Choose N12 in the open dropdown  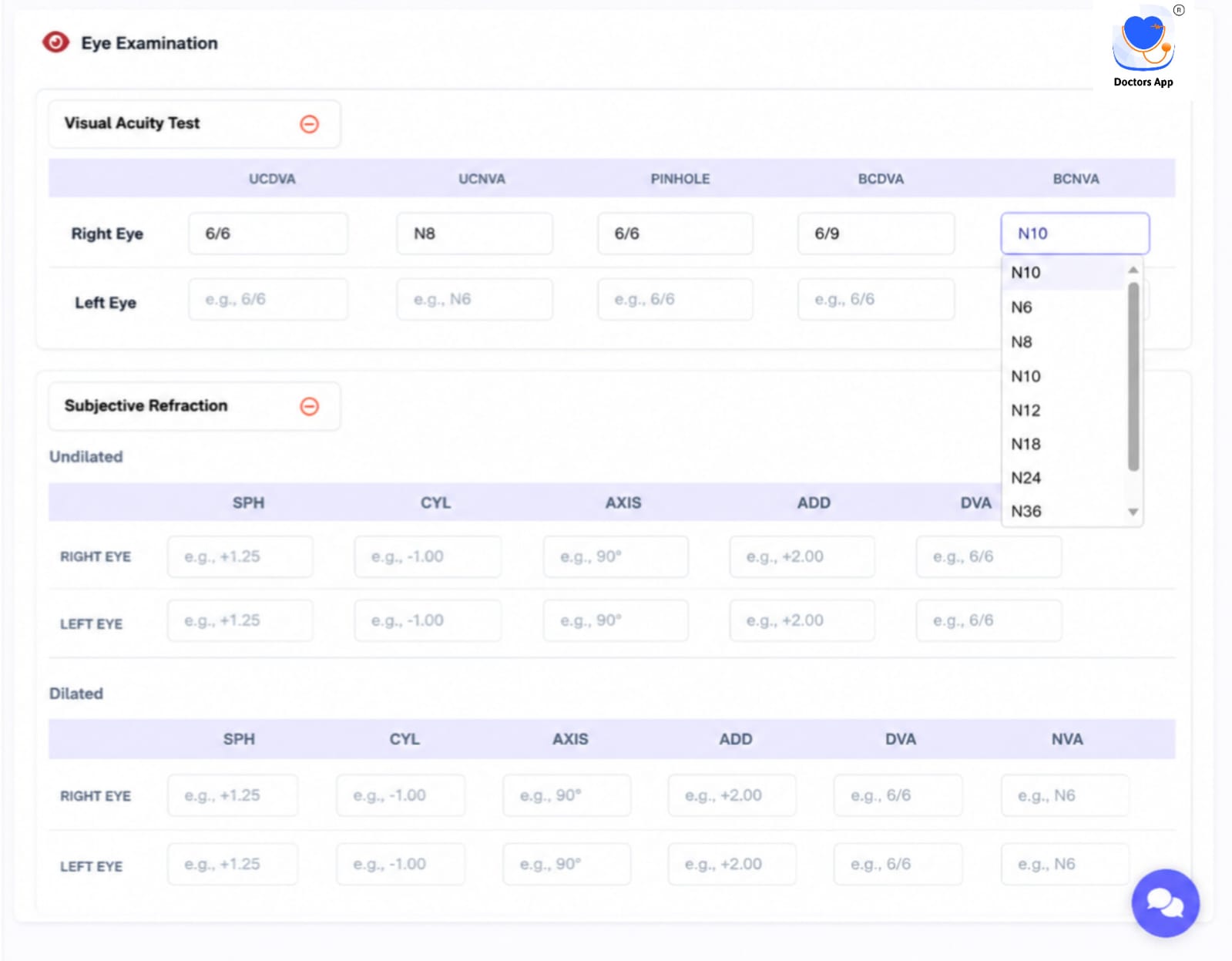tap(1064, 410)
